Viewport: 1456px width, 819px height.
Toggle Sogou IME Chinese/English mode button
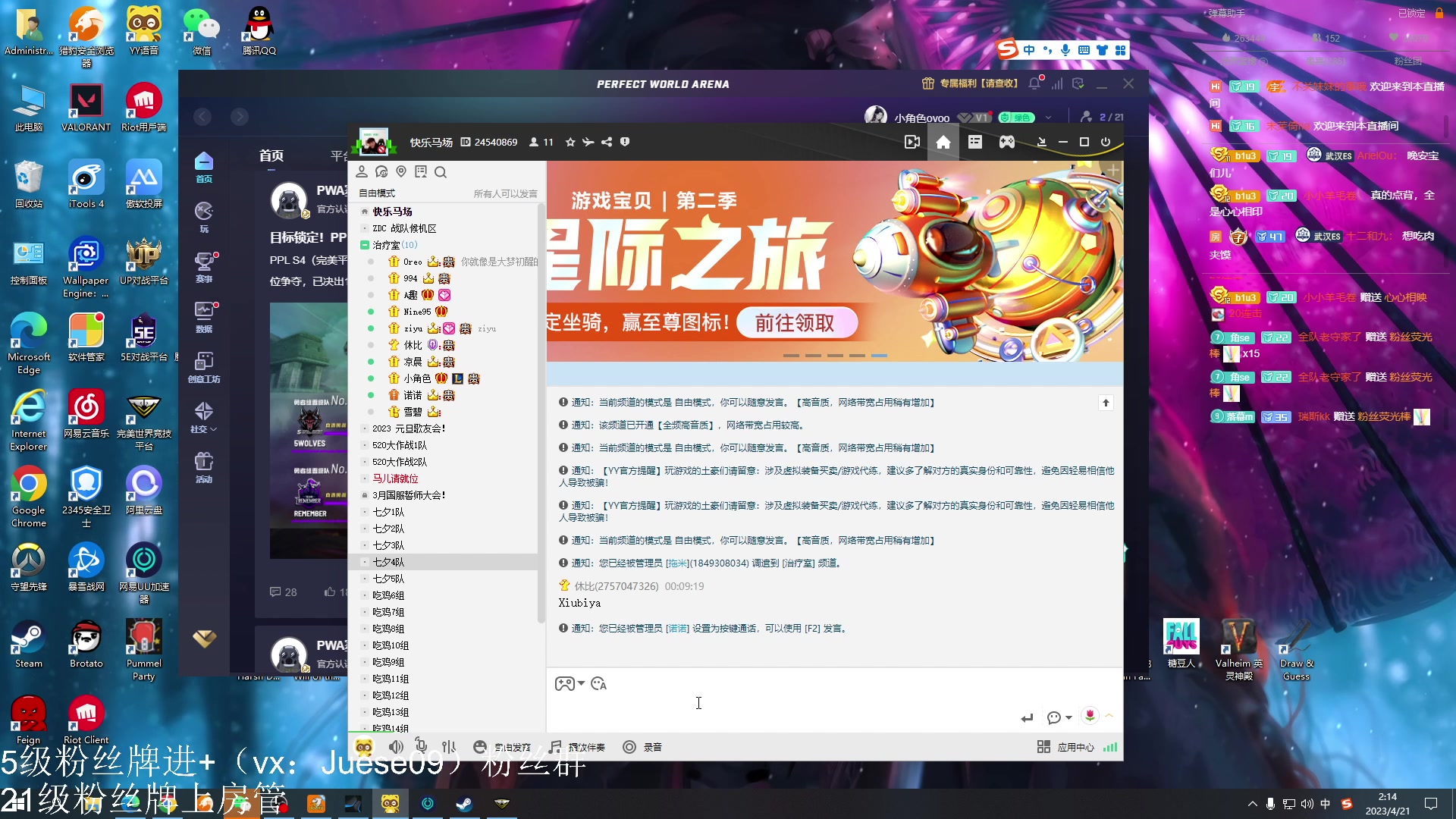pos(1029,50)
